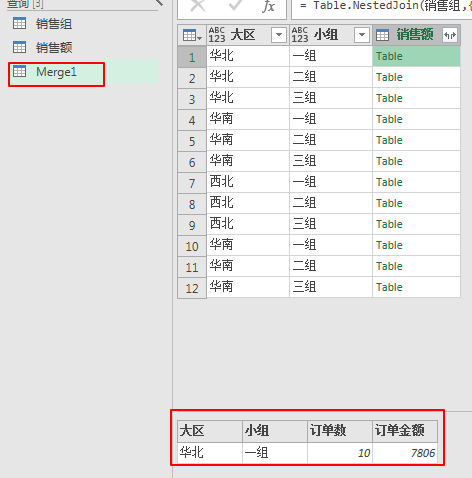Select row number 1 header
472x478 pixels.
(192, 57)
